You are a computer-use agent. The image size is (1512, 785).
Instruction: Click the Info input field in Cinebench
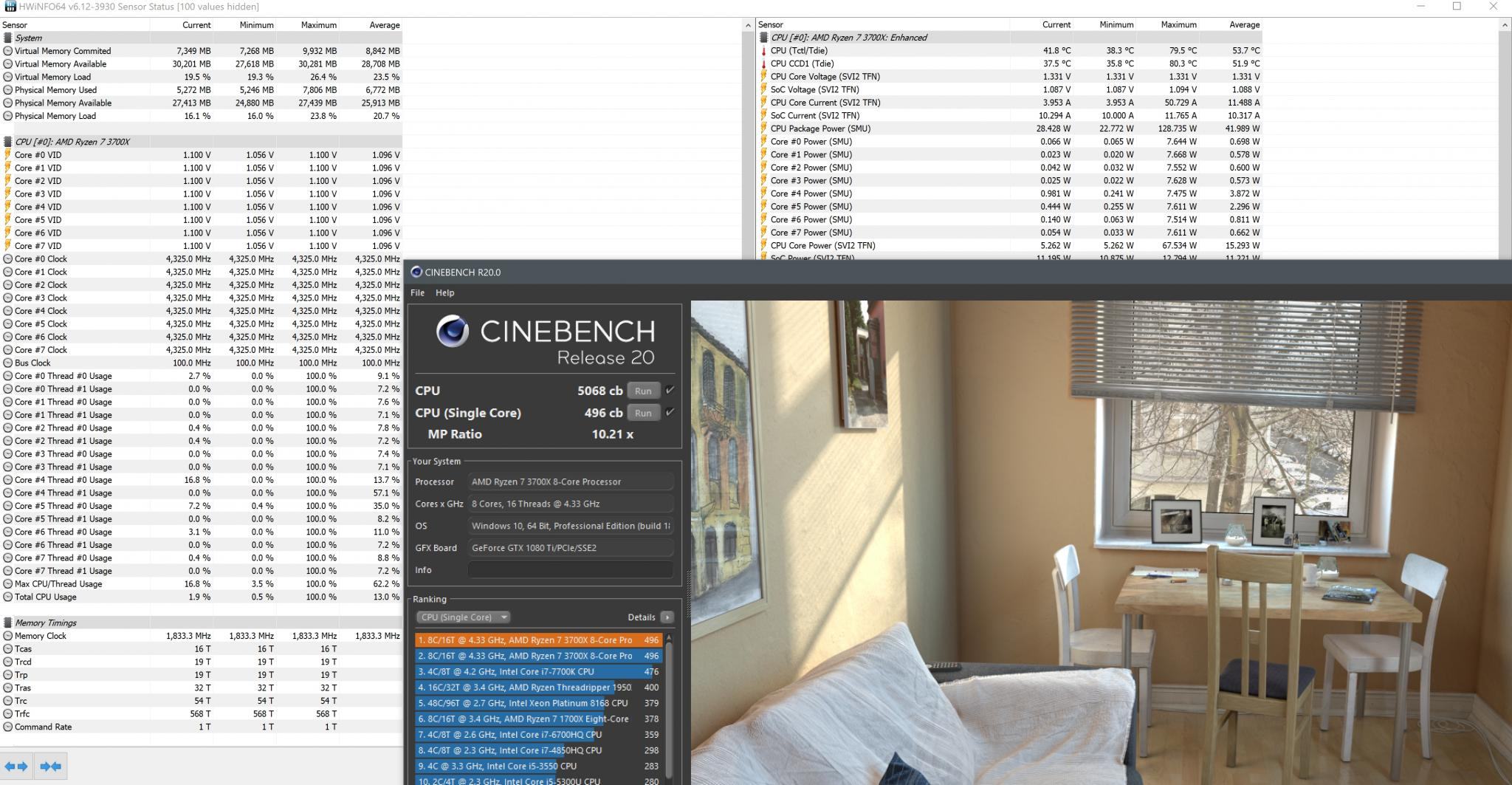pyautogui.click(x=571, y=570)
